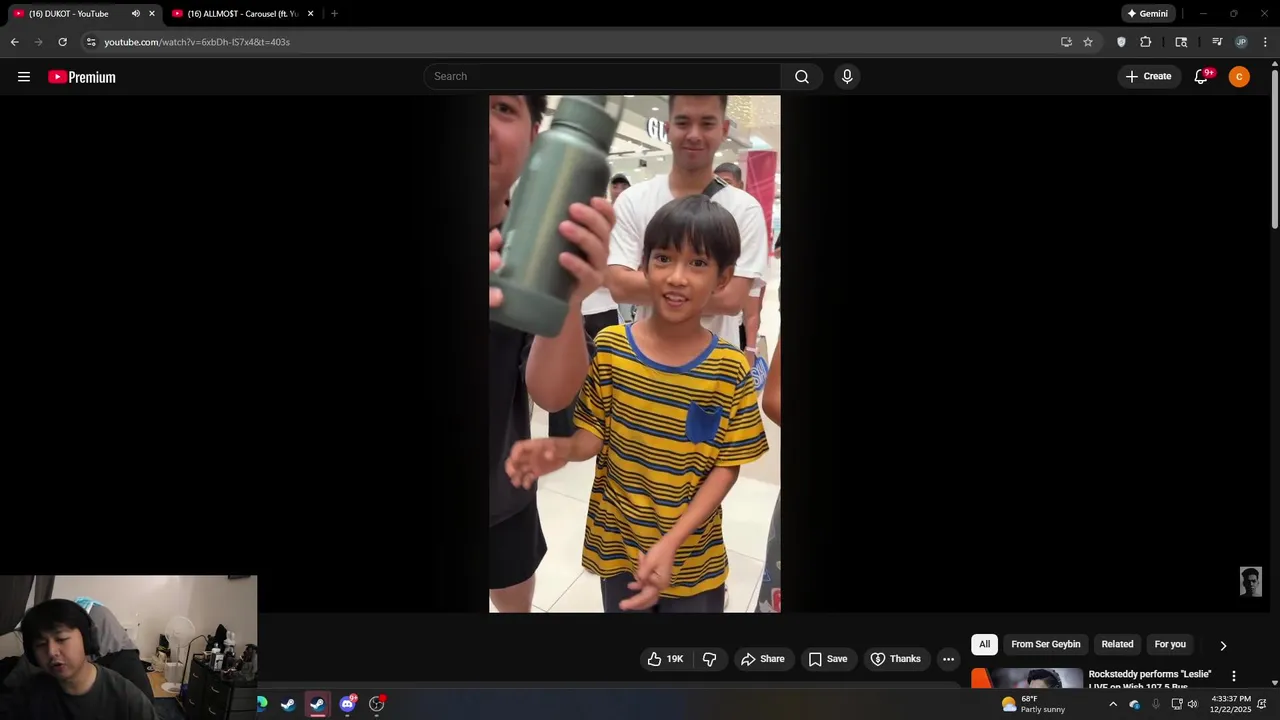1280x720 pixels.
Task: Install app from address bar icon
Action: [1066, 42]
